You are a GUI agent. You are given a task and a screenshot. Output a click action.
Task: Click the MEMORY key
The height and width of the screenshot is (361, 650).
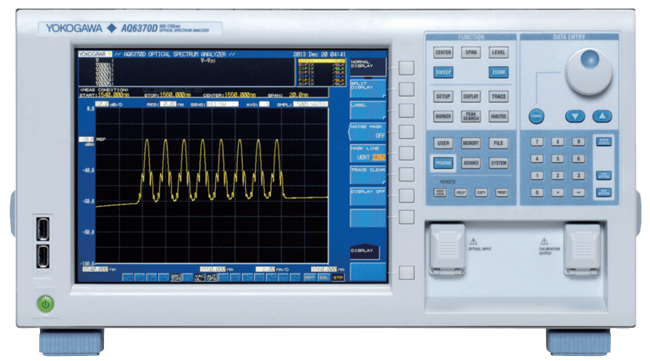point(471,143)
